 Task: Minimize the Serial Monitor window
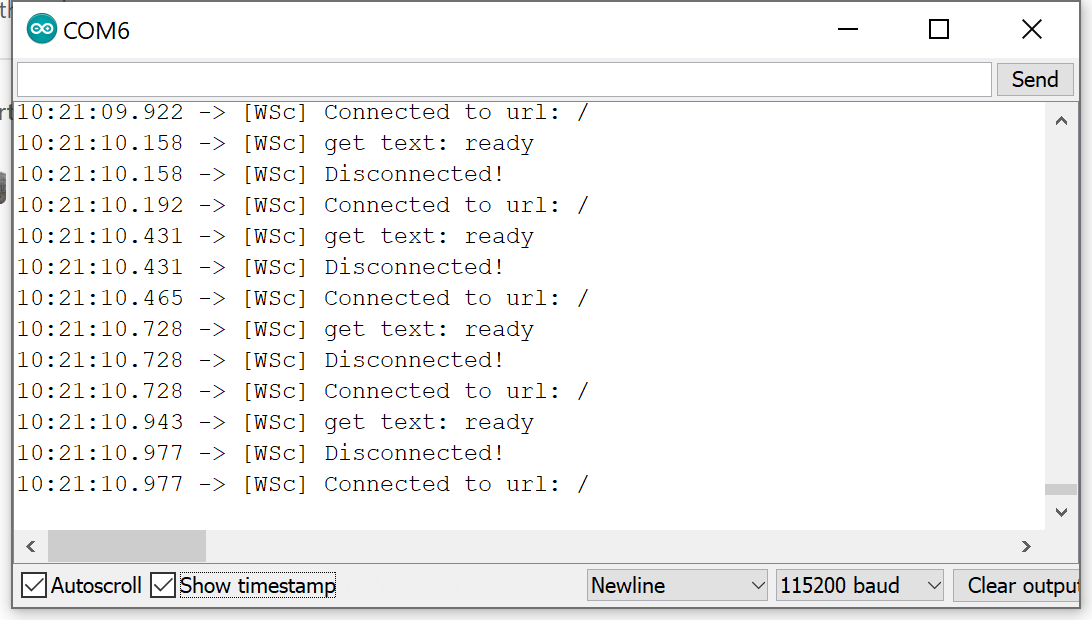(x=847, y=29)
